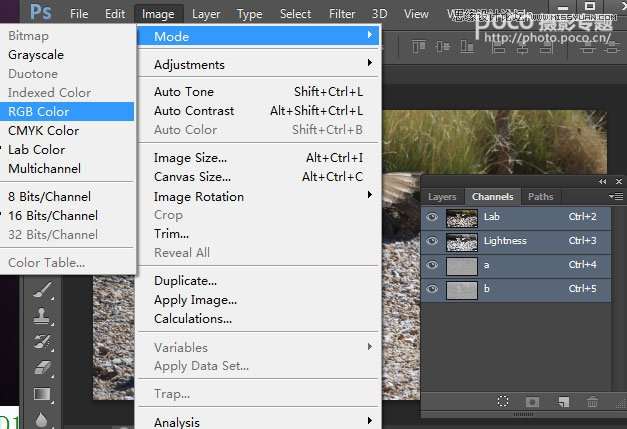627x429 pixels.
Task: Collapse Channels panel with double-arrow icon
Action: tap(603, 182)
